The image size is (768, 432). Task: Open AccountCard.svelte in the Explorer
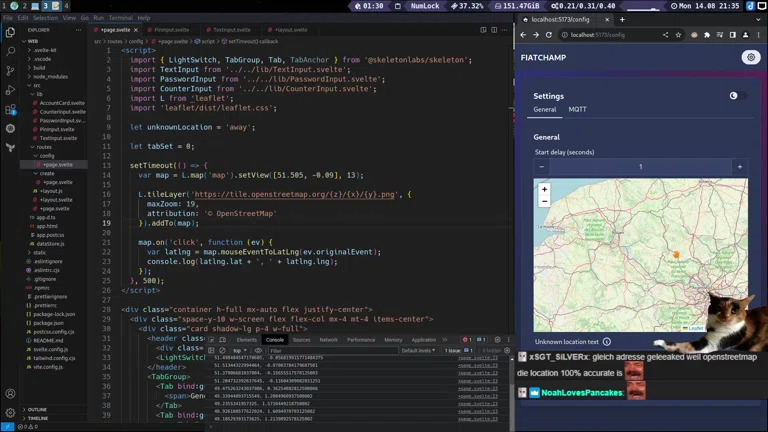point(62,103)
